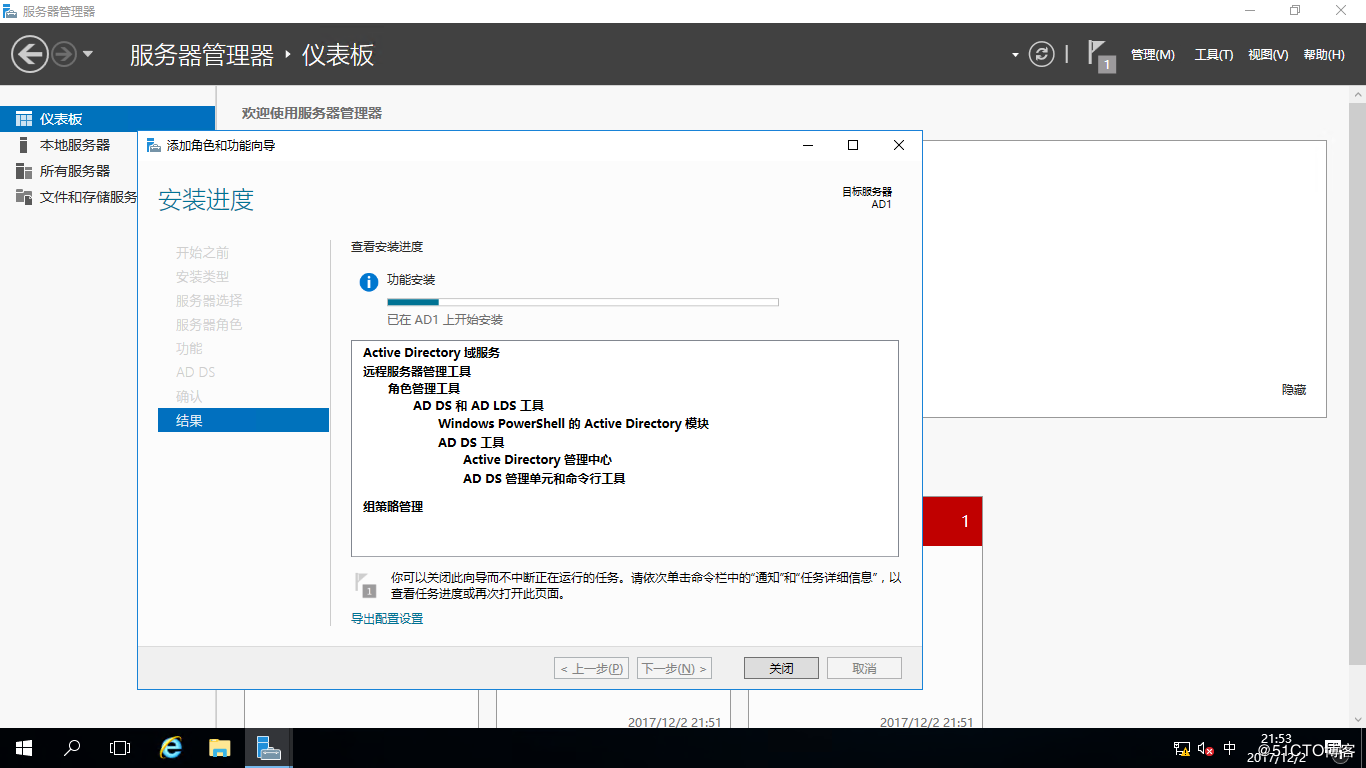1366x768 pixels.
Task: Click the network tray icon
Action: pos(1181,748)
